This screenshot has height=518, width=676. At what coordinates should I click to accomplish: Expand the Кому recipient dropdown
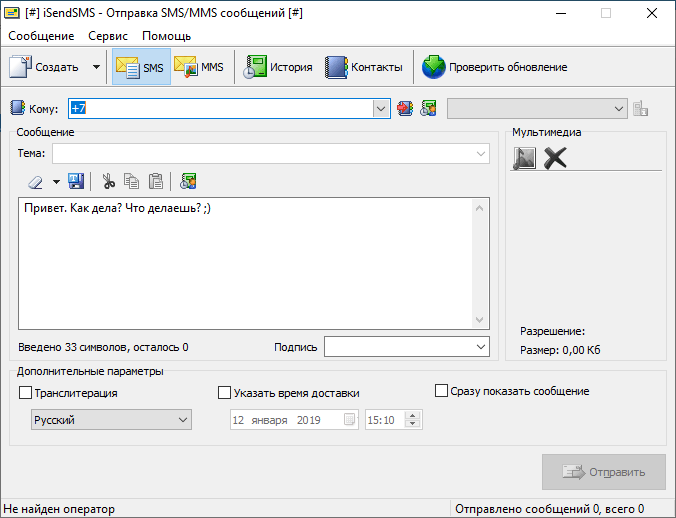pos(381,109)
